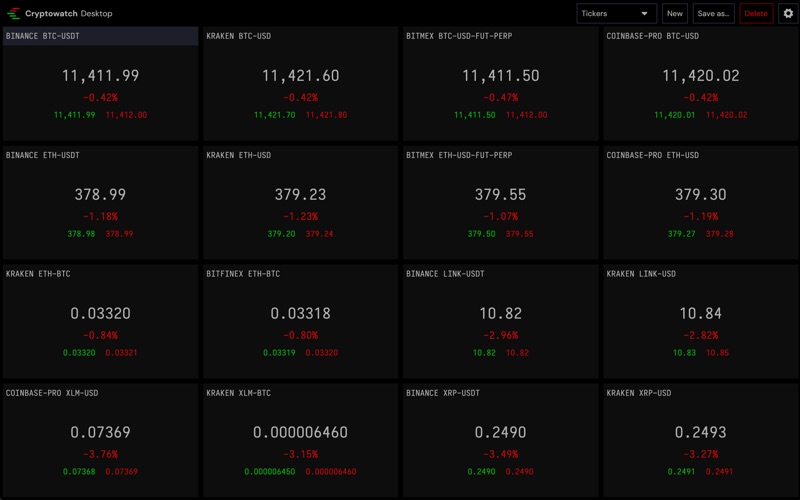Click the green 11,420.01 bid on Coinbase BTC
Image resolution: width=800 pixels, height=500 pixels.
tap(674, 115)
